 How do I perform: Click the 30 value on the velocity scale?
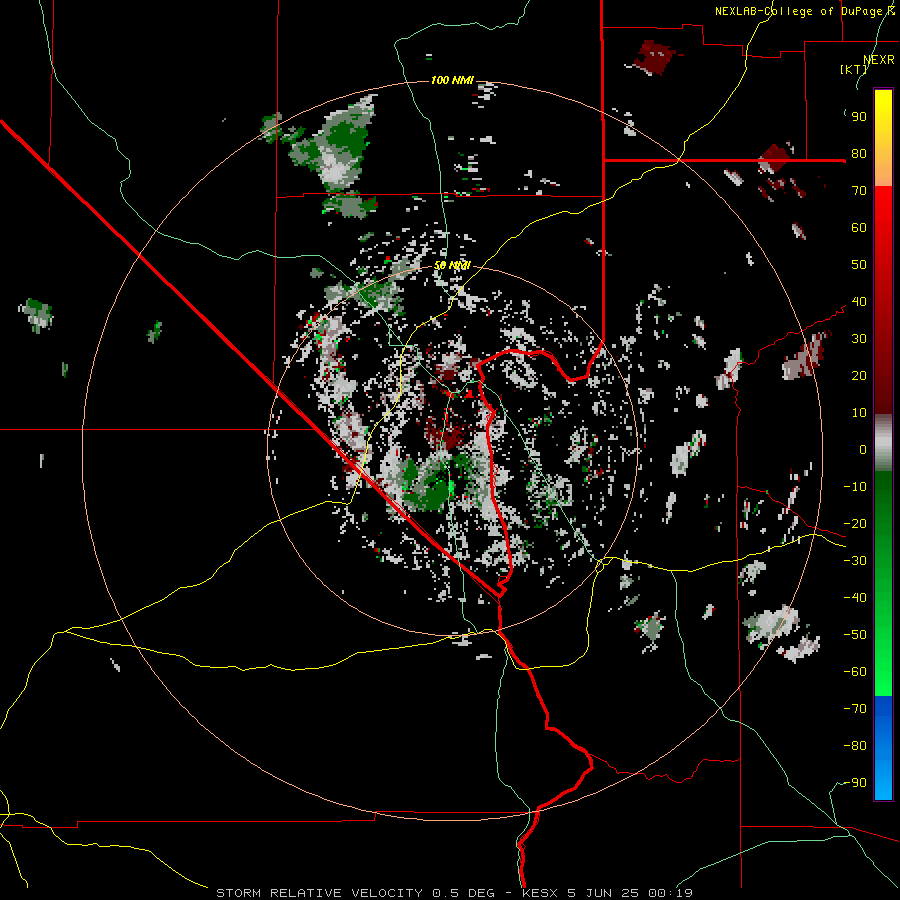pyautogui.click(x=859, y=339)
